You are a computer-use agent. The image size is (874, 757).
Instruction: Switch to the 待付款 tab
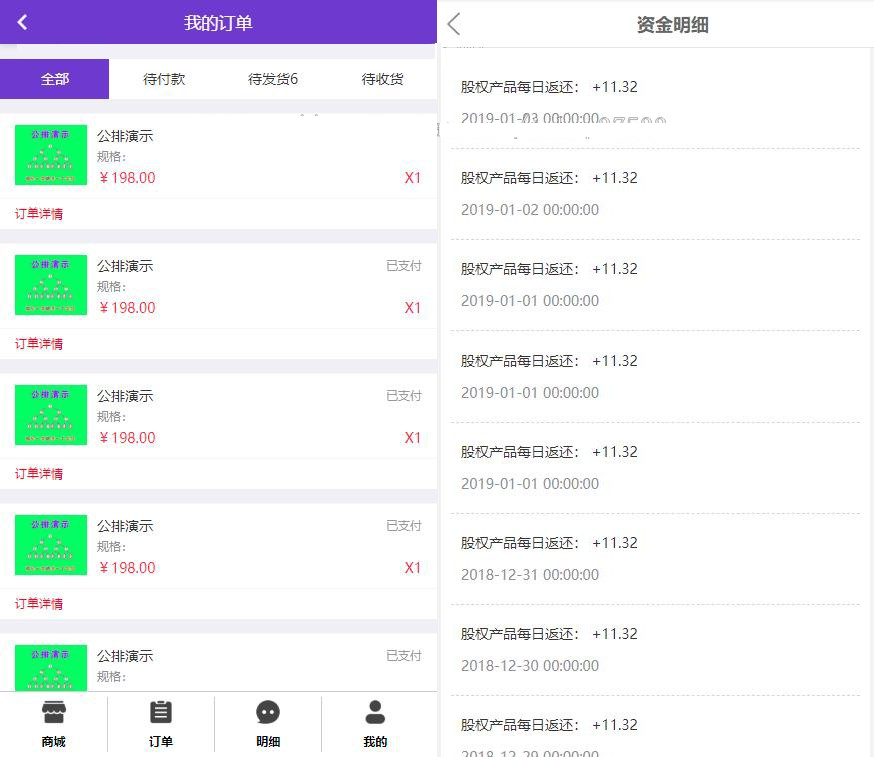tap(164, 79)
